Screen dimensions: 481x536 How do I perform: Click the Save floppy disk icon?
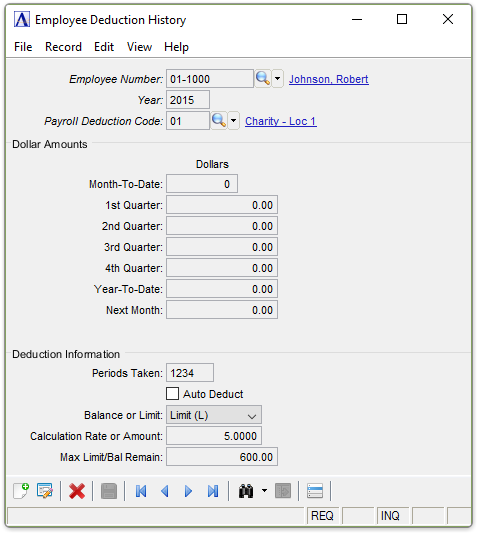109,491
